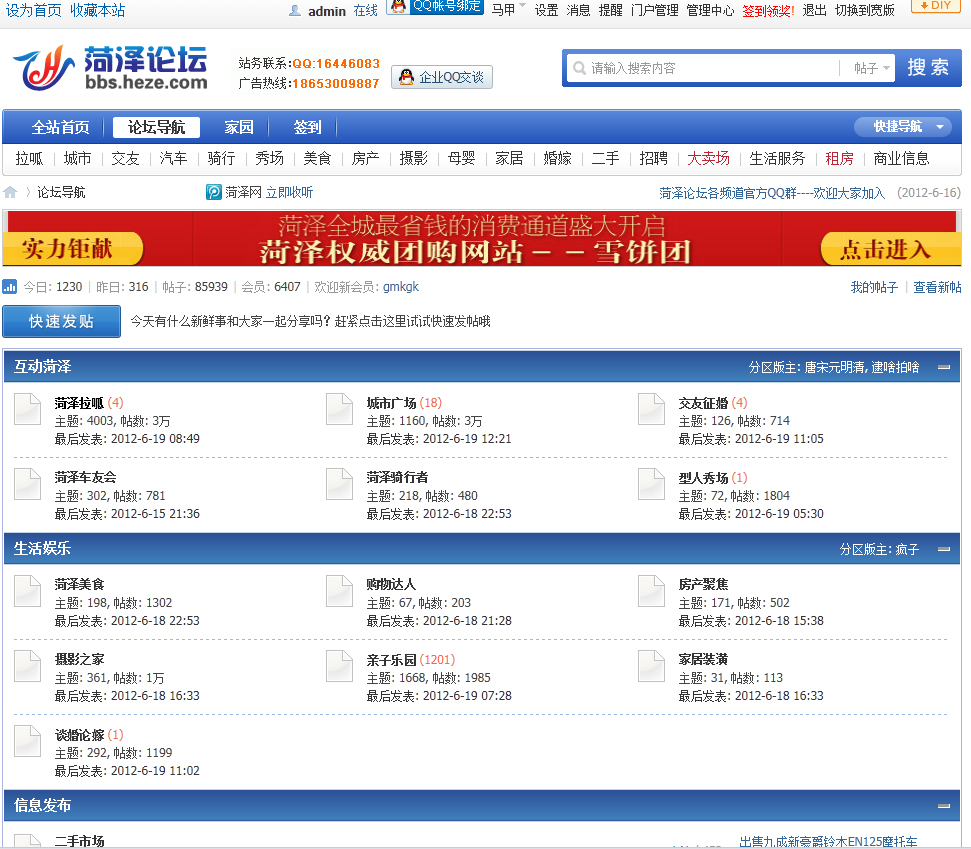Open 大卖场 in the sub navigation

click(708, 159)
